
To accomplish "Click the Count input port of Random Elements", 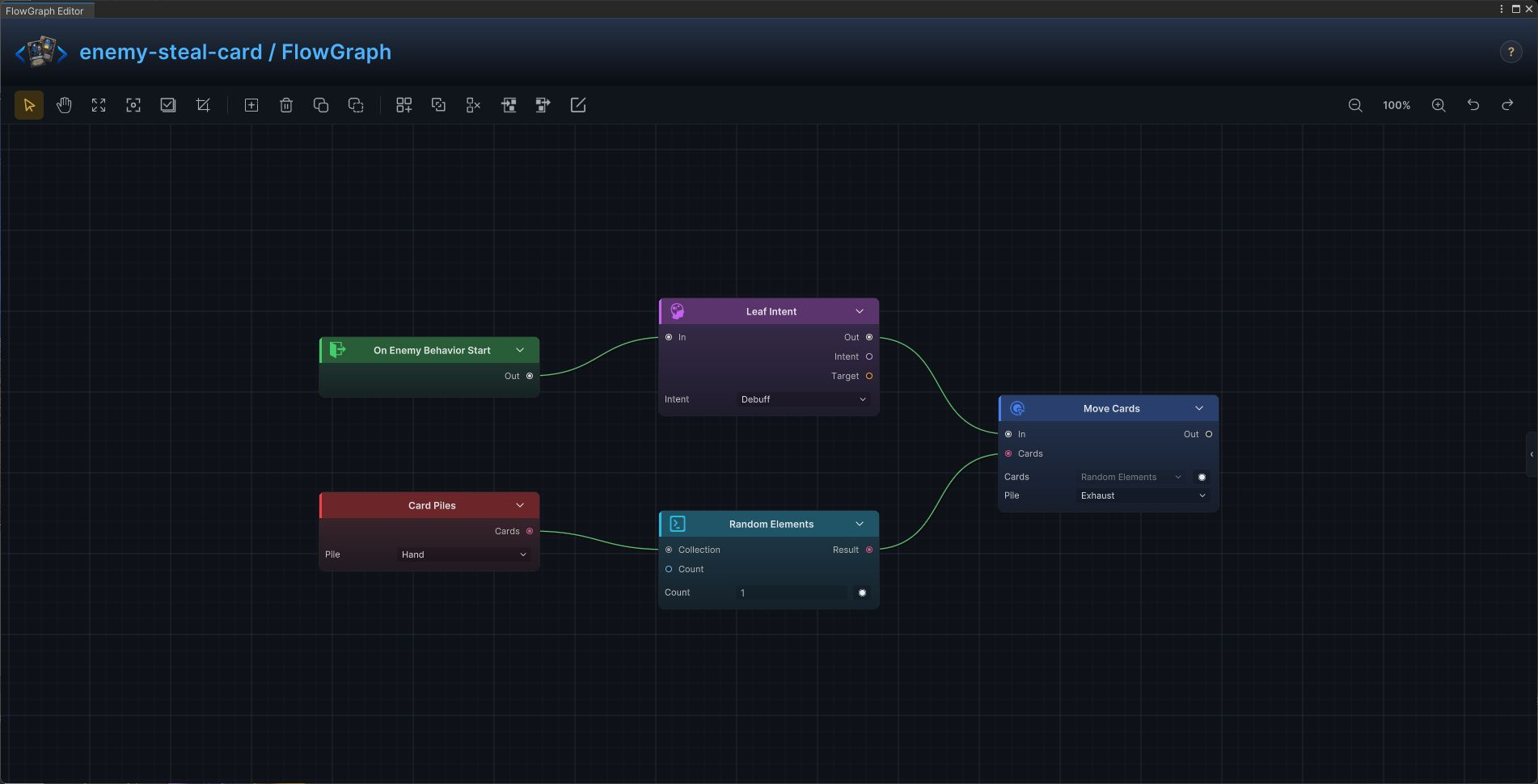I will coord(669,569).
